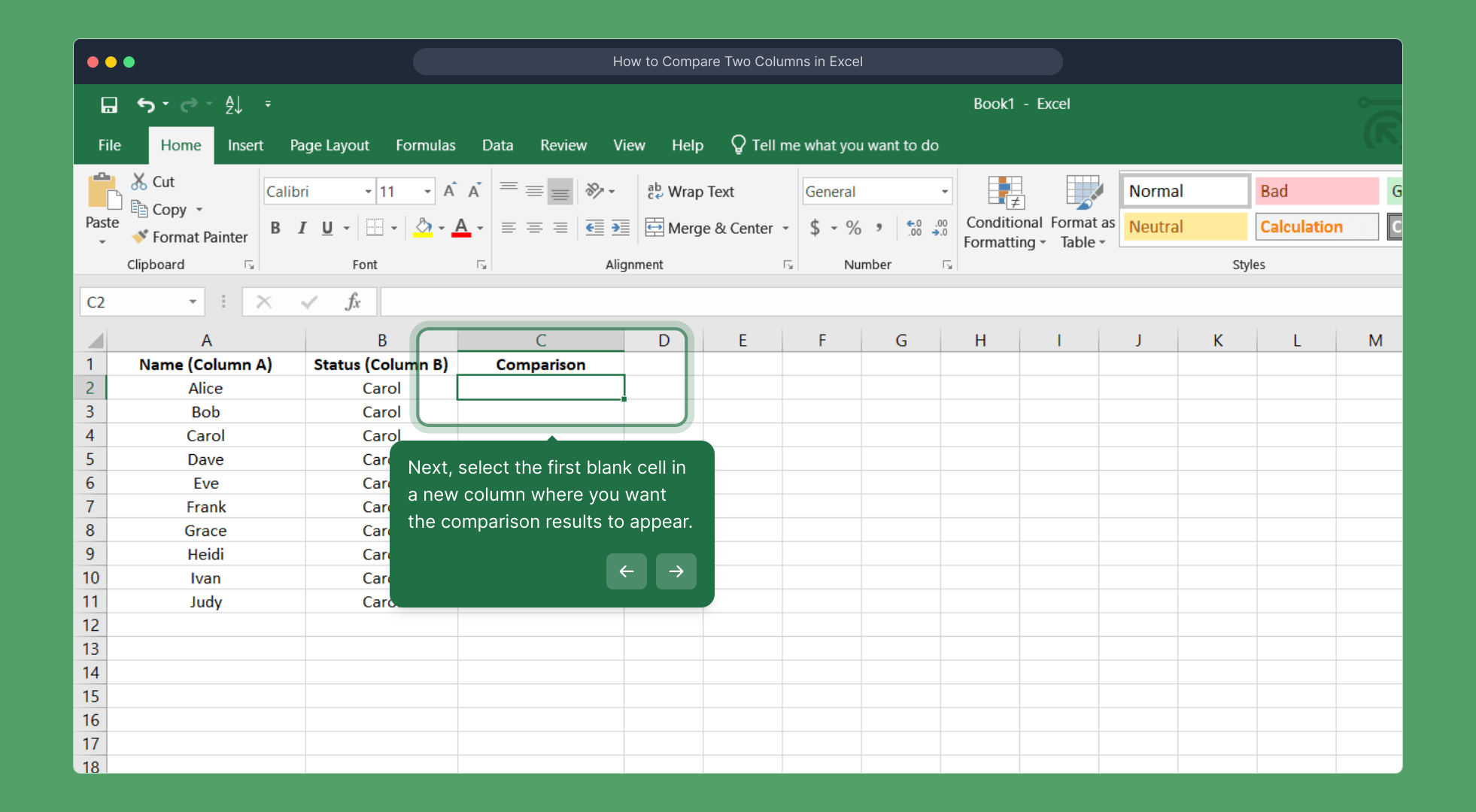This screenshot has width=1476, height=812.
Task: Select the Format Painter tool
Action: 190,236
